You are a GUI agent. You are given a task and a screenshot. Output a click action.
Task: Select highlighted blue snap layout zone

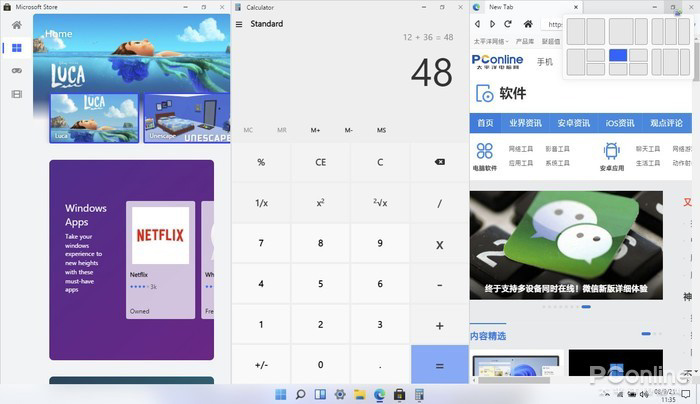[618, 55]
